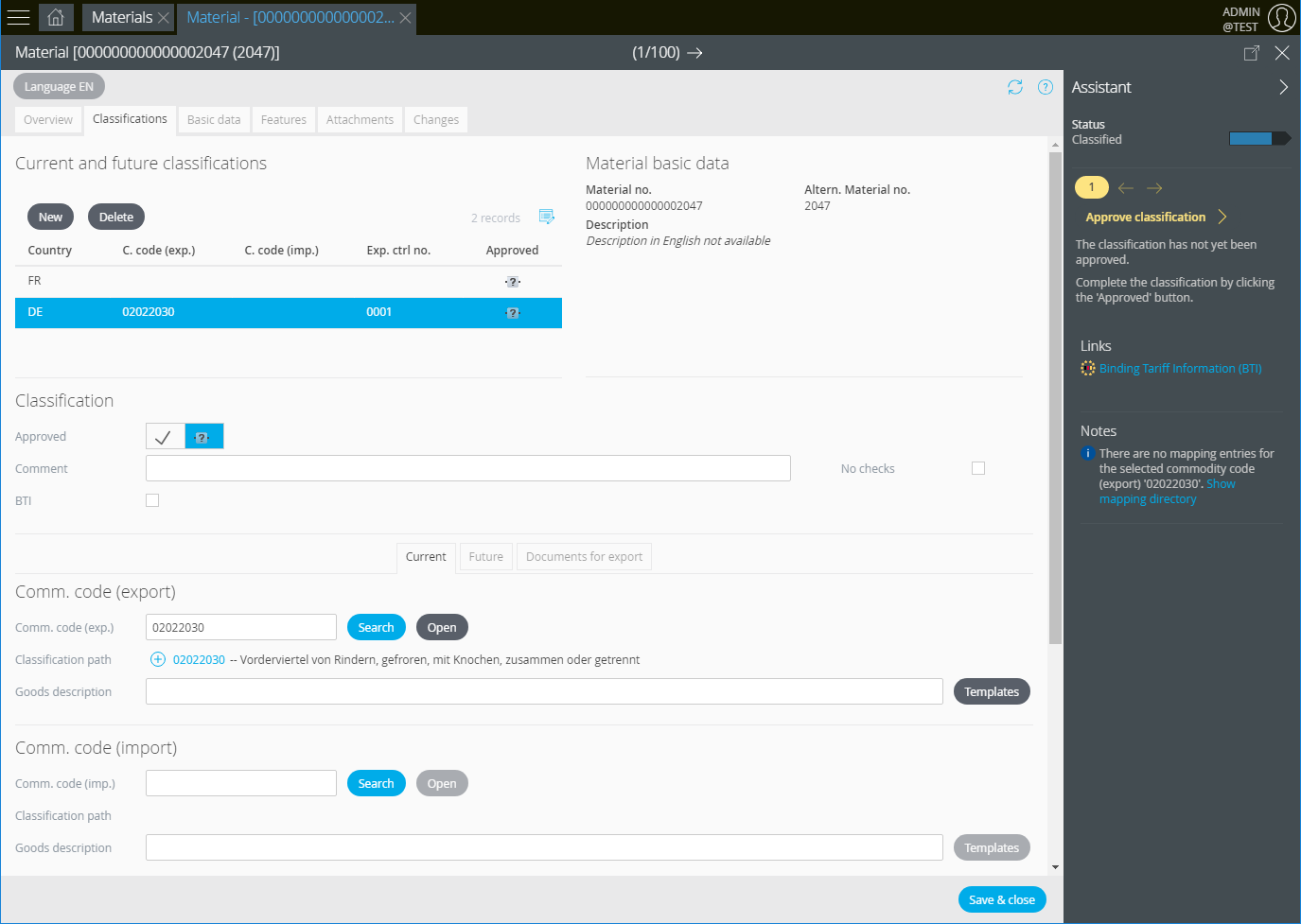Open the Future classification tab
The image size is (1301, 924).
[x=486, y=557]
